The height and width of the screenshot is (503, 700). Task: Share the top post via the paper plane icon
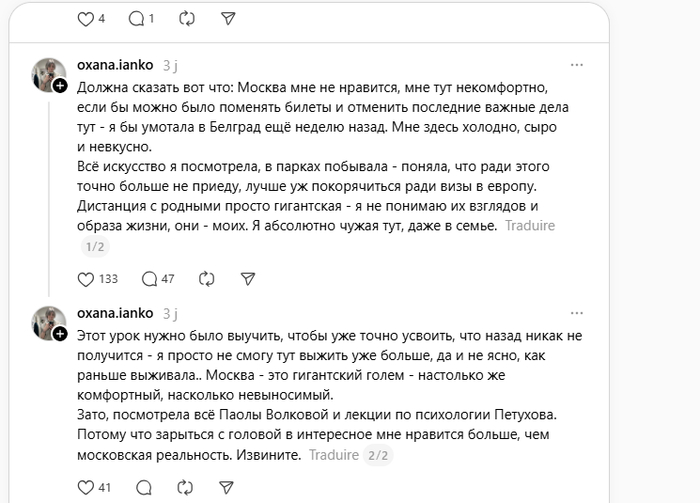coord(228,18)
